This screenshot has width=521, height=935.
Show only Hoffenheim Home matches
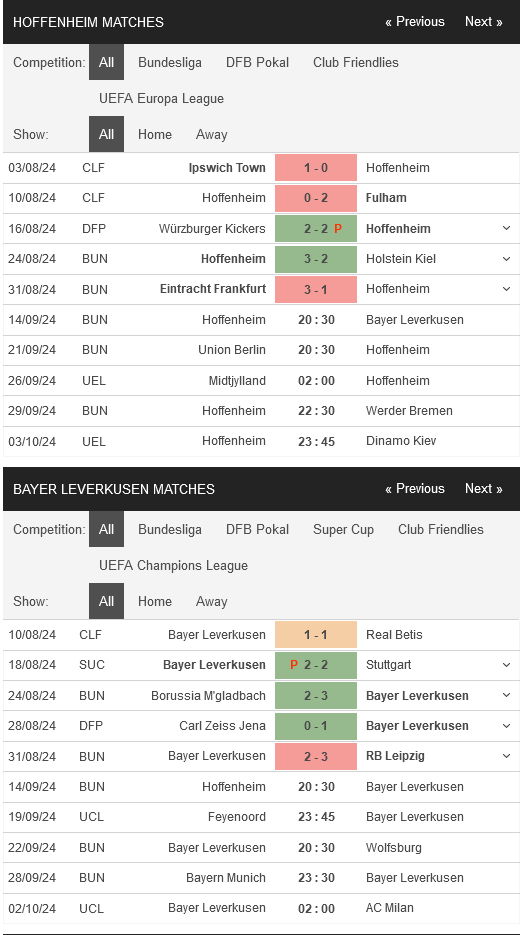coord(155,135)
